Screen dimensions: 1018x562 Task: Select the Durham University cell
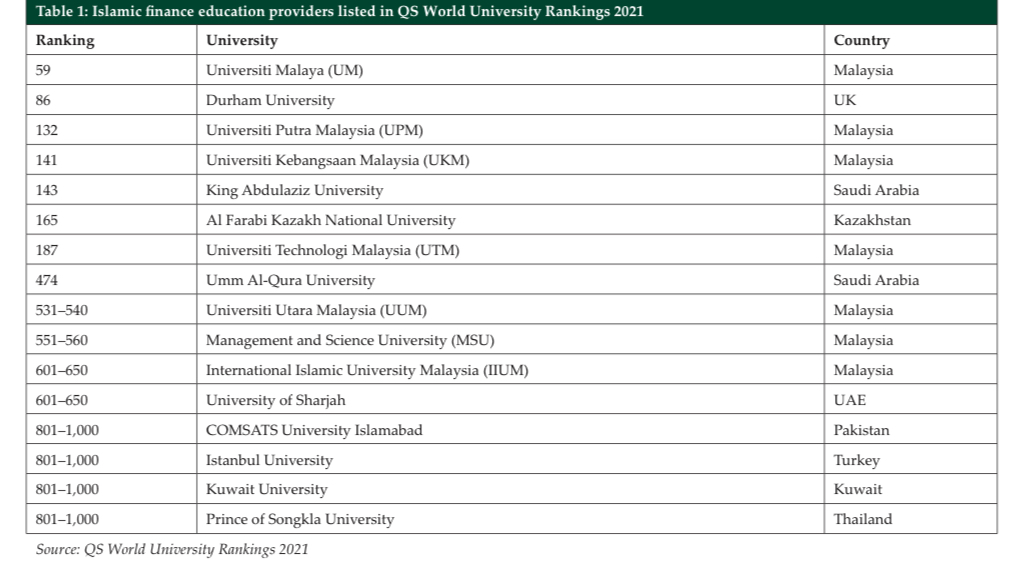(270, 100)
